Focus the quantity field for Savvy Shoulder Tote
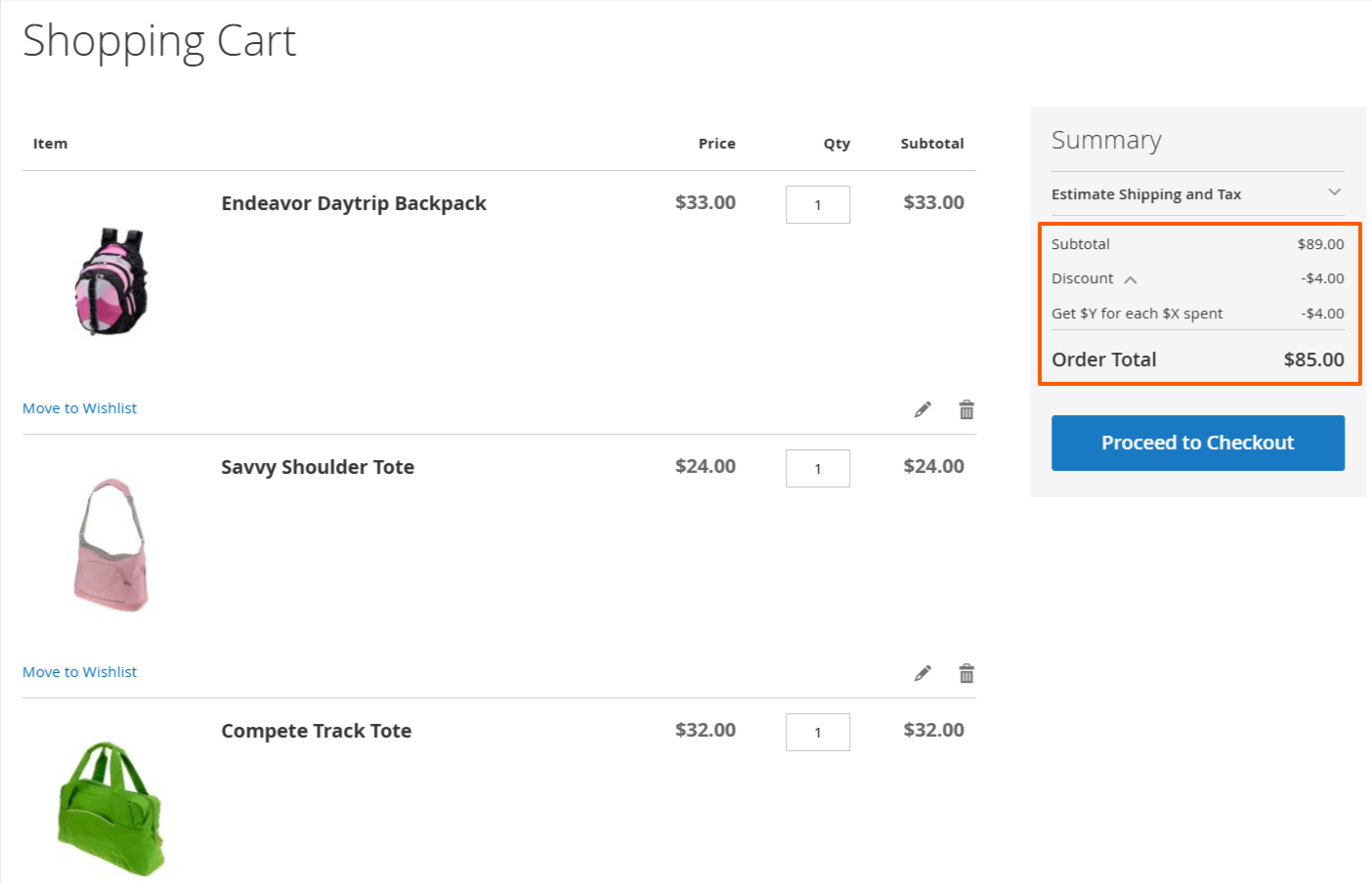Screen dimensions: 1372x887 818,468
